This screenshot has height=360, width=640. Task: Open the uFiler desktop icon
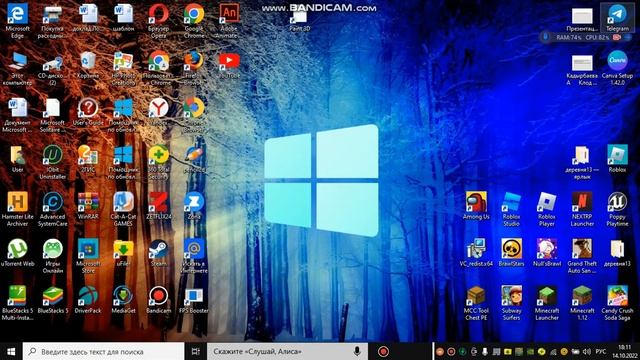coord(123,249)
